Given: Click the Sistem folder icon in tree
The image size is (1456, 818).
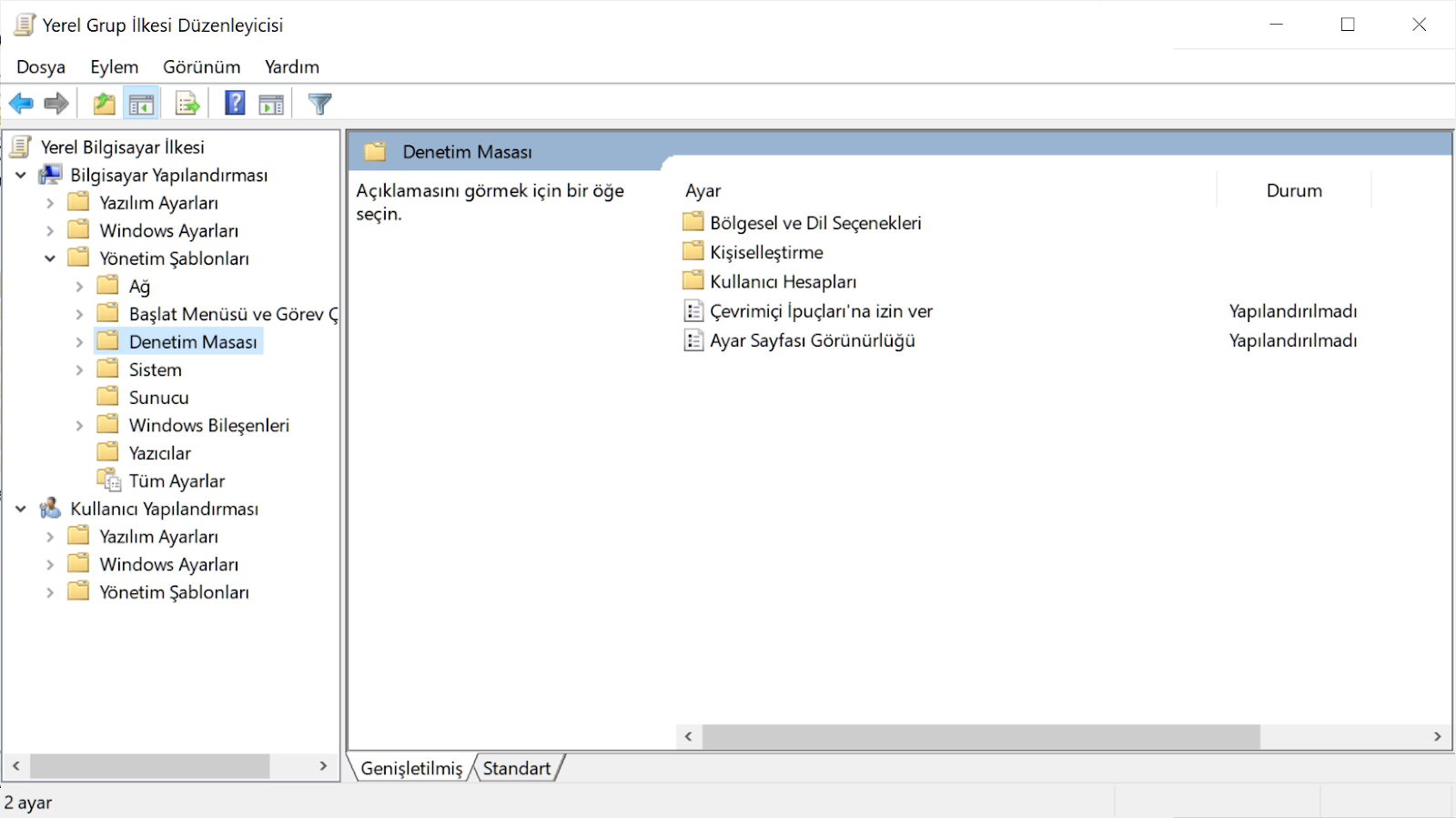Looking at the screenshot, I should [x=108, y=369].
